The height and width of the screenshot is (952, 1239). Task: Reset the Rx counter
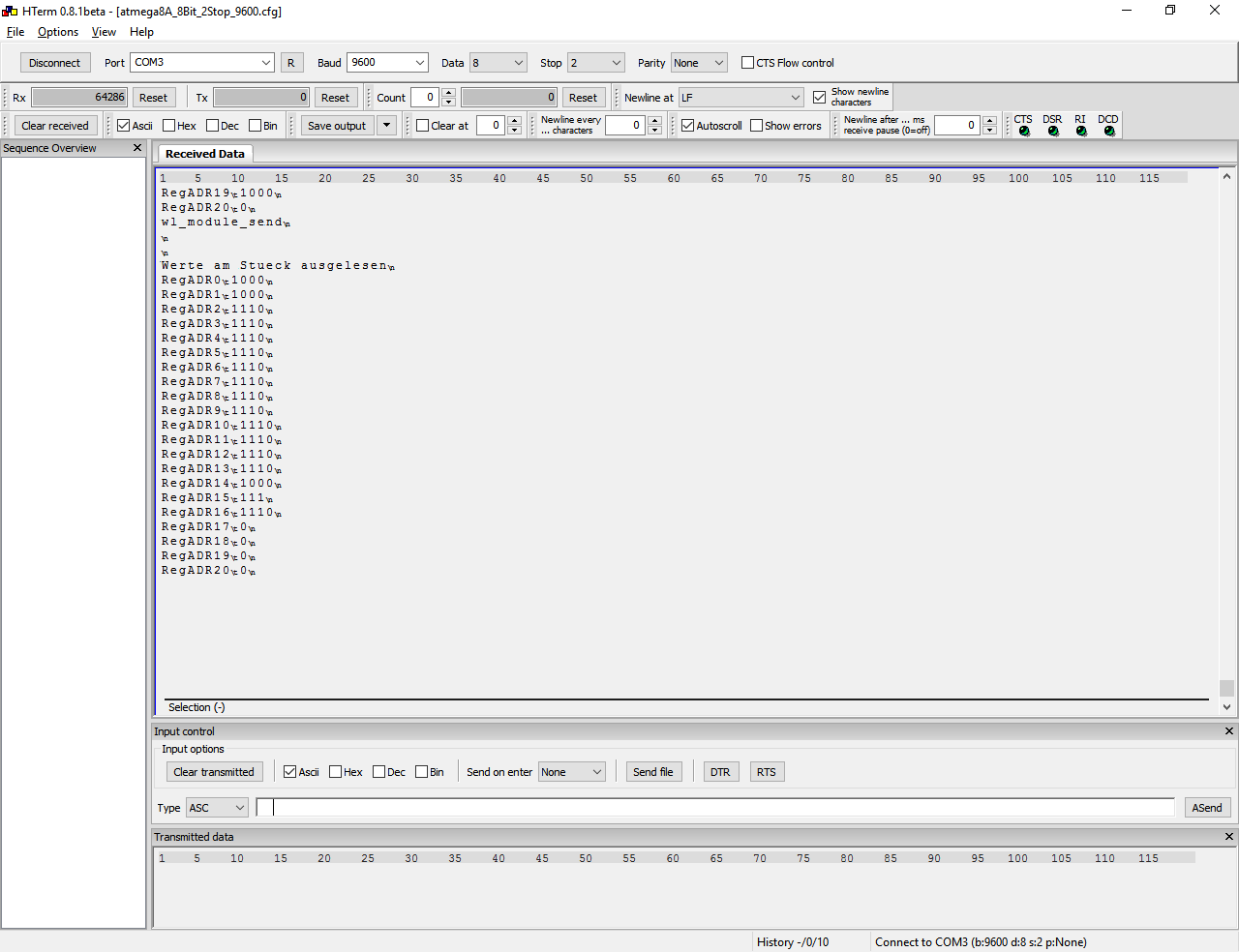point(153,98)
